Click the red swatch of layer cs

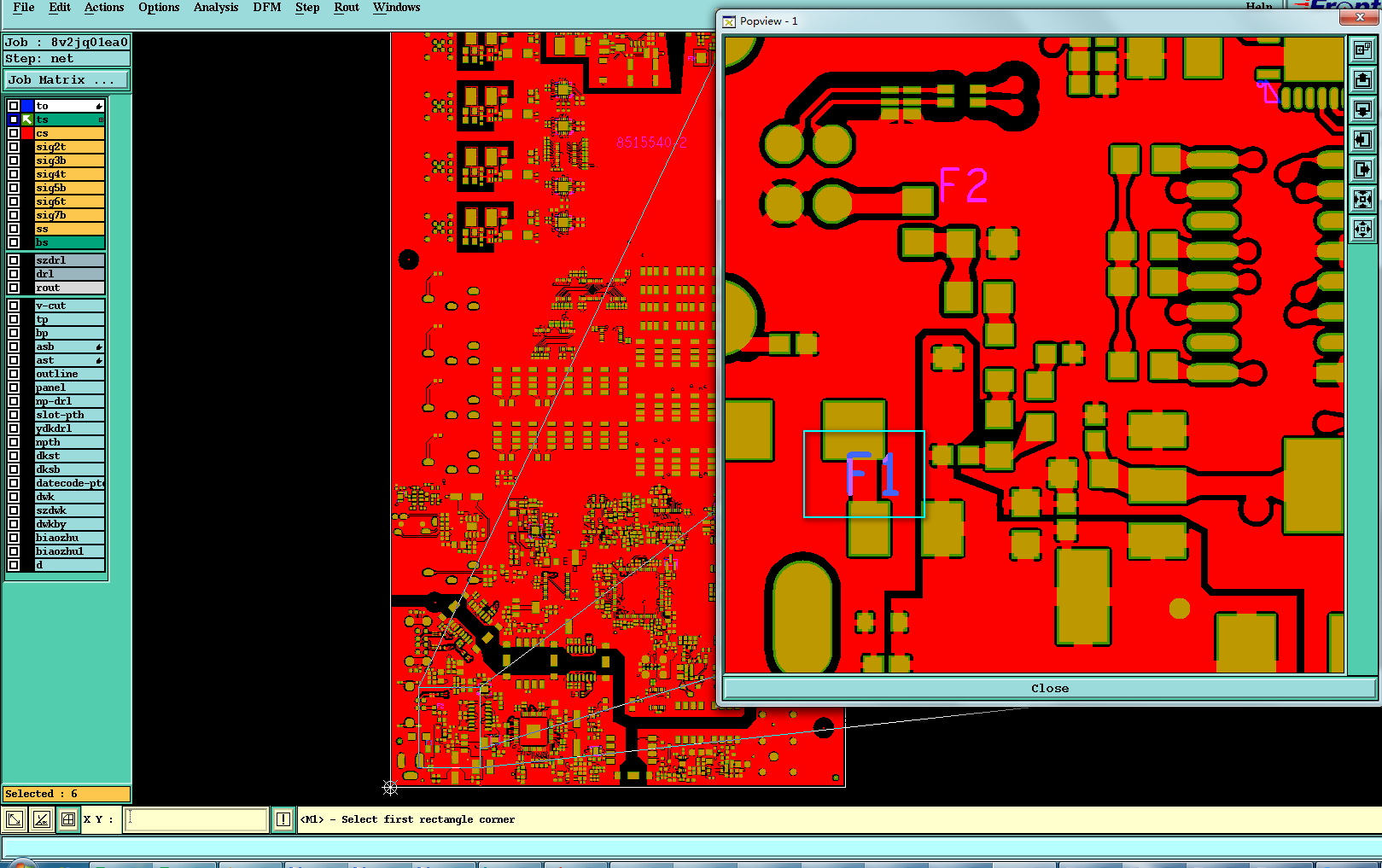(27, 133)
